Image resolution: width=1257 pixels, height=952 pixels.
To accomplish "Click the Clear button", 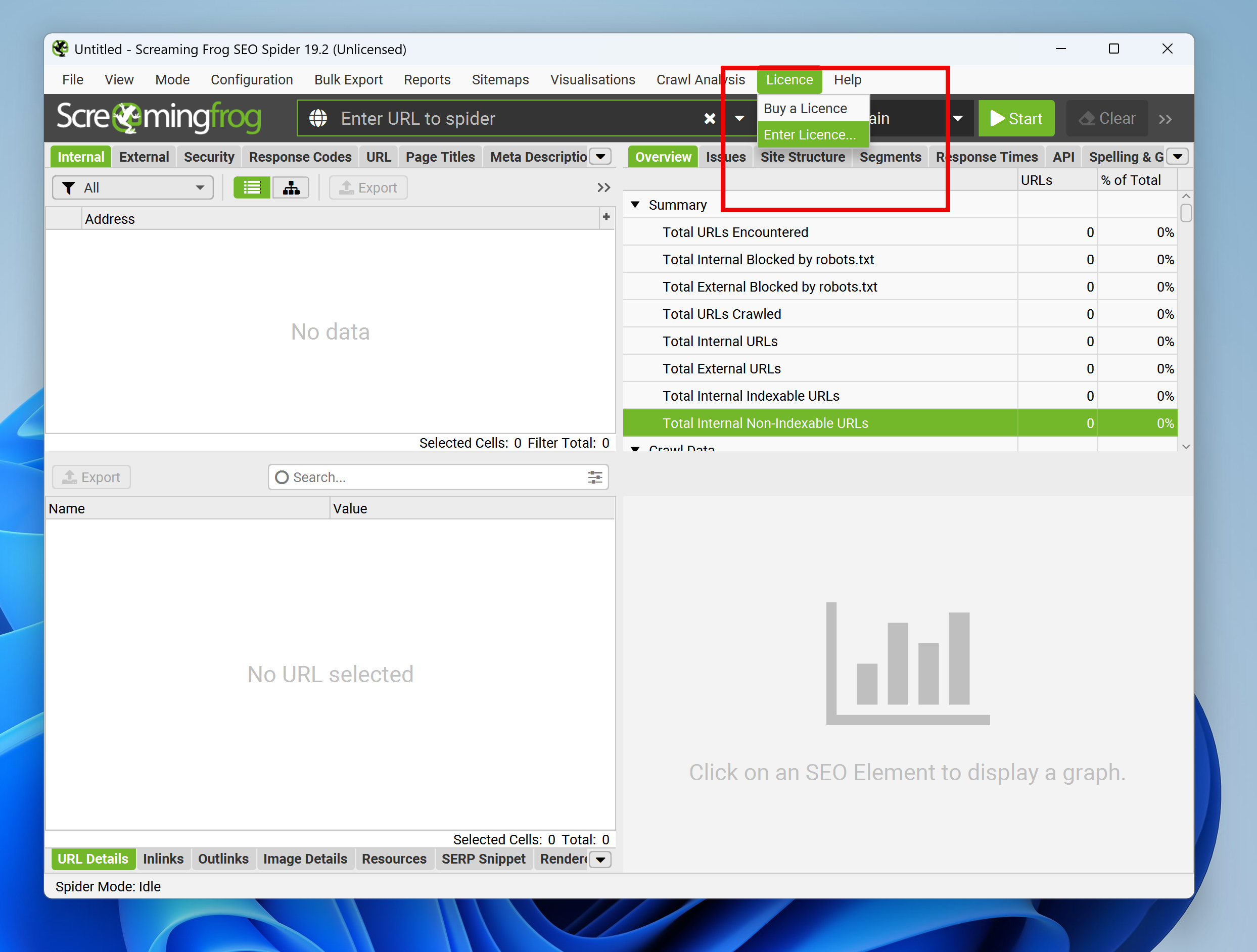I will pos(1106,118).
